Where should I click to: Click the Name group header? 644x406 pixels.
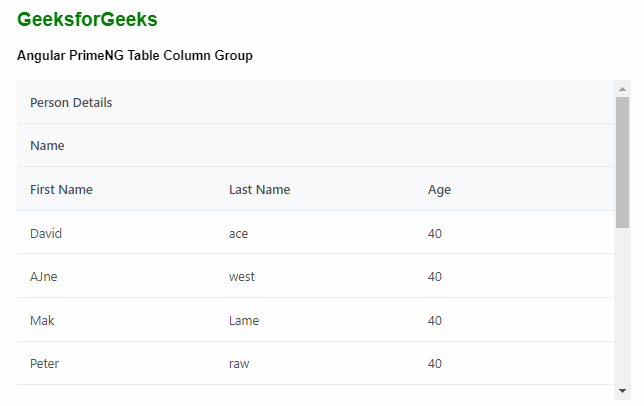[47, 146]
